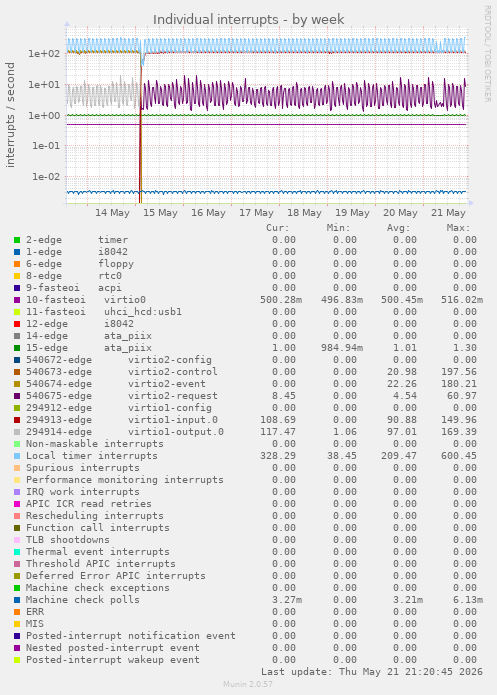Click the 10-fasteoi virtio0 purple legend swatch
Viewport: 497px width, 695px height.
pyautogui.click(x=17, y=300)
